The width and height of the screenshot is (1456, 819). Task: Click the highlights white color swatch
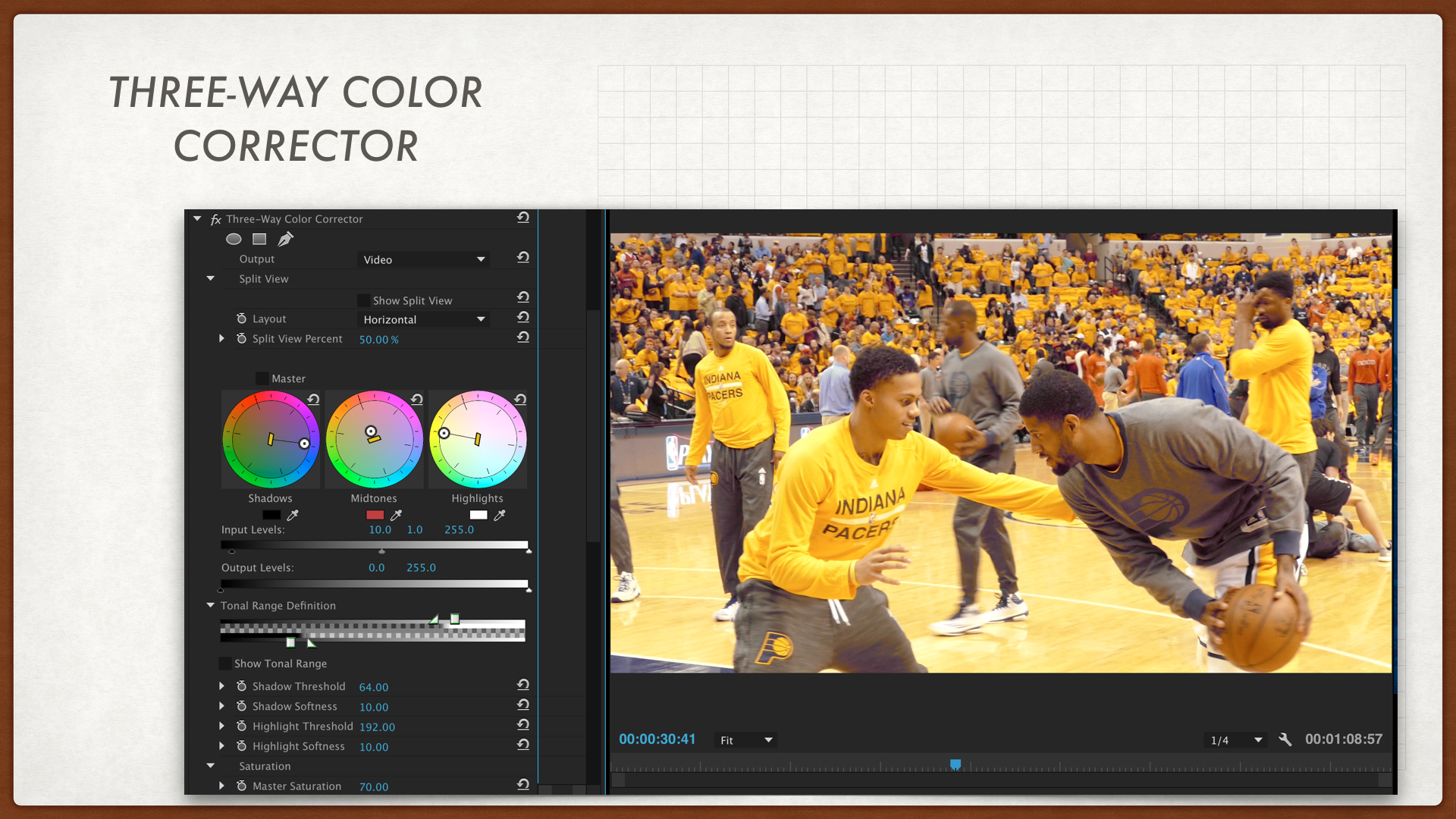[x=479, y=515]
